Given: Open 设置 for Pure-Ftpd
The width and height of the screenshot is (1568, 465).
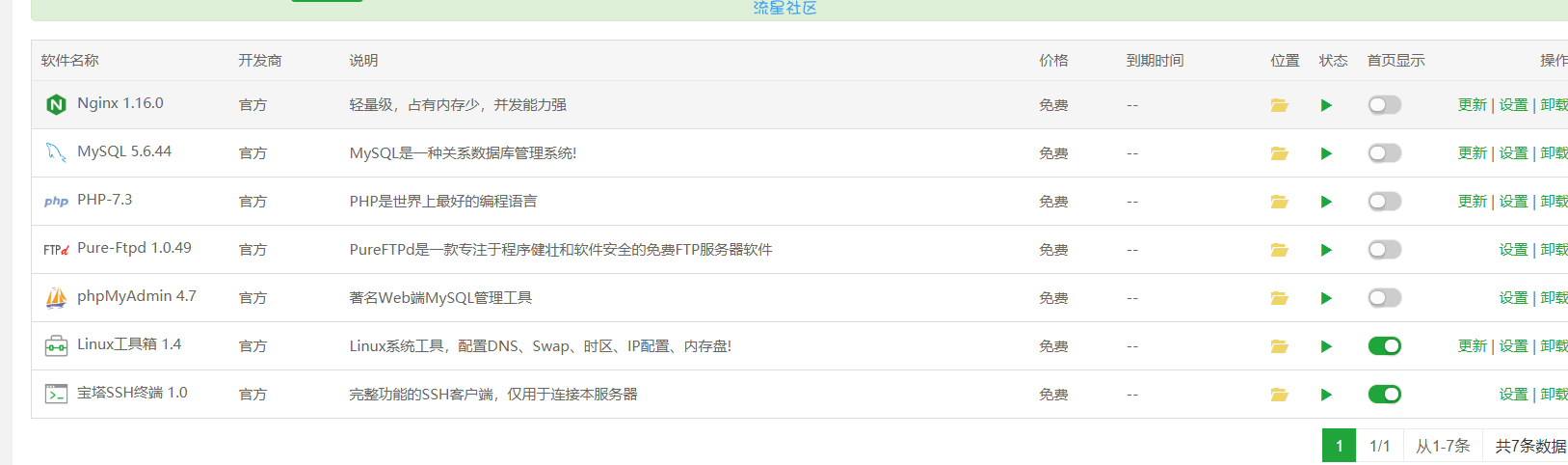Looking at the screenshot, I should [x=1513, y=250].
